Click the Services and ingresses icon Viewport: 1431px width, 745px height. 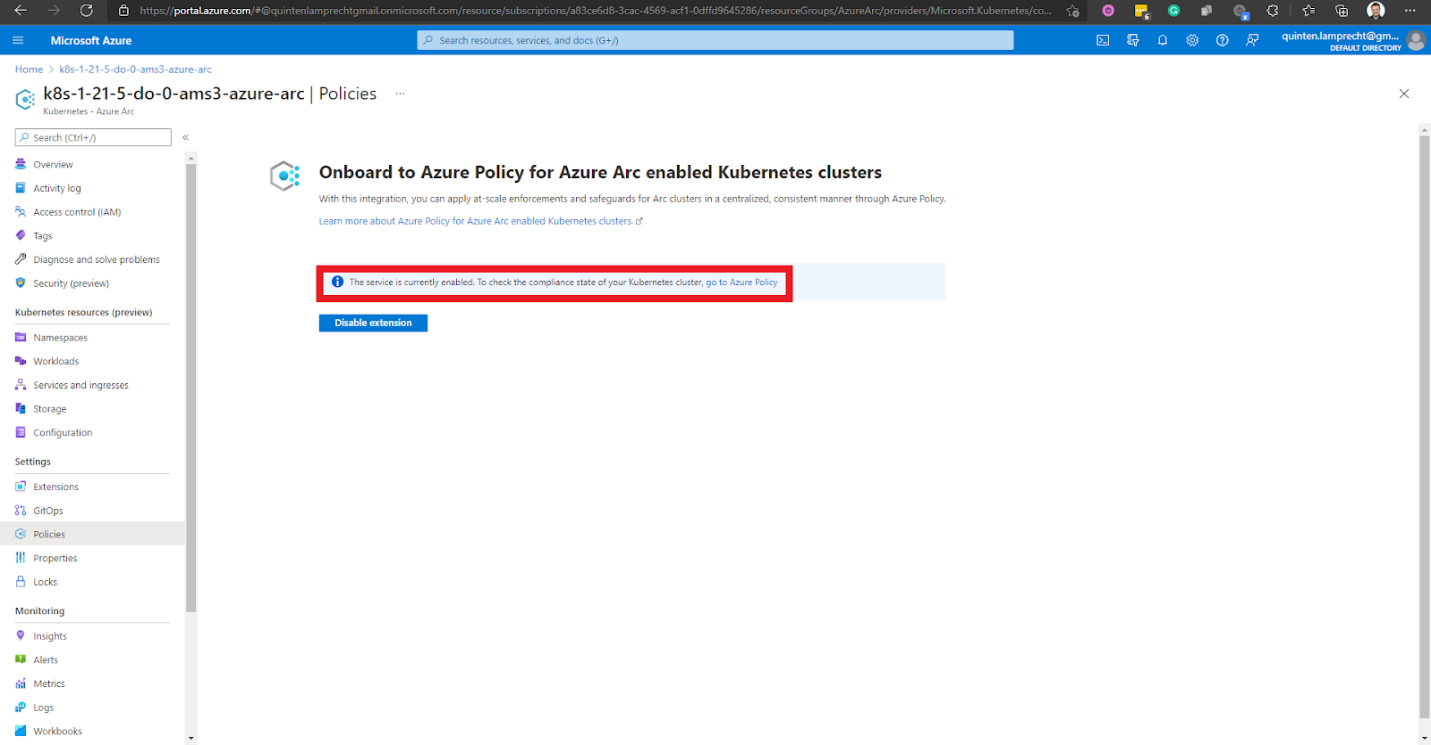[x=21, y=385]
